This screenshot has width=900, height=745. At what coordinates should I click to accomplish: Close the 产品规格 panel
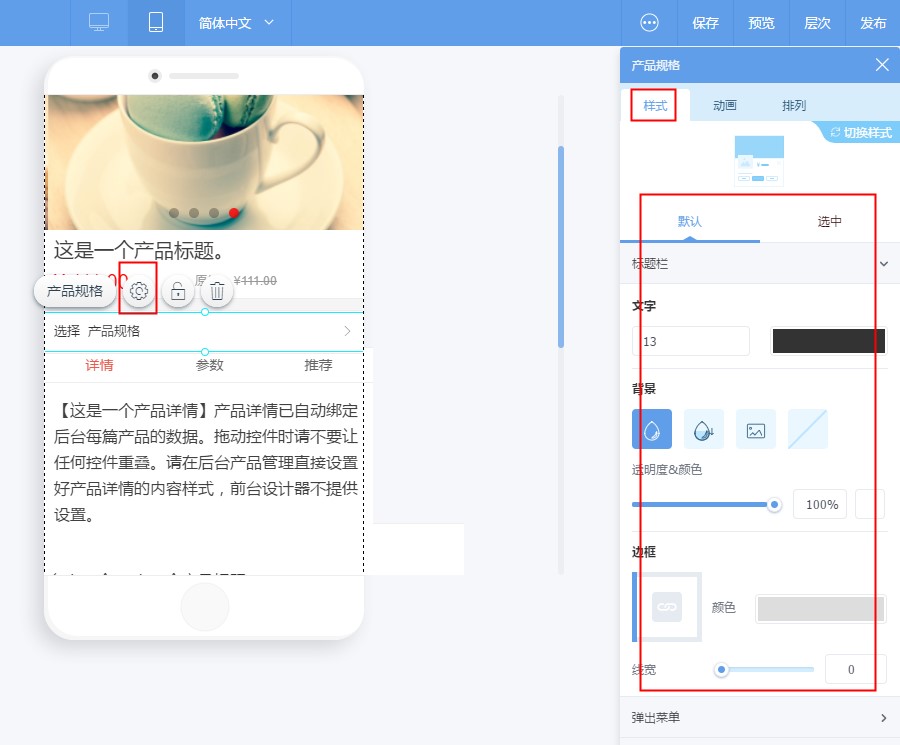tap(882, 65)
